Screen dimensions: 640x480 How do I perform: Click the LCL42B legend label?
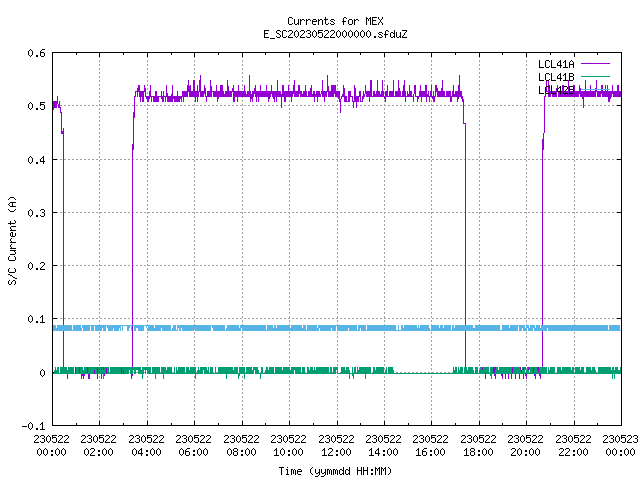click(556, 90)
